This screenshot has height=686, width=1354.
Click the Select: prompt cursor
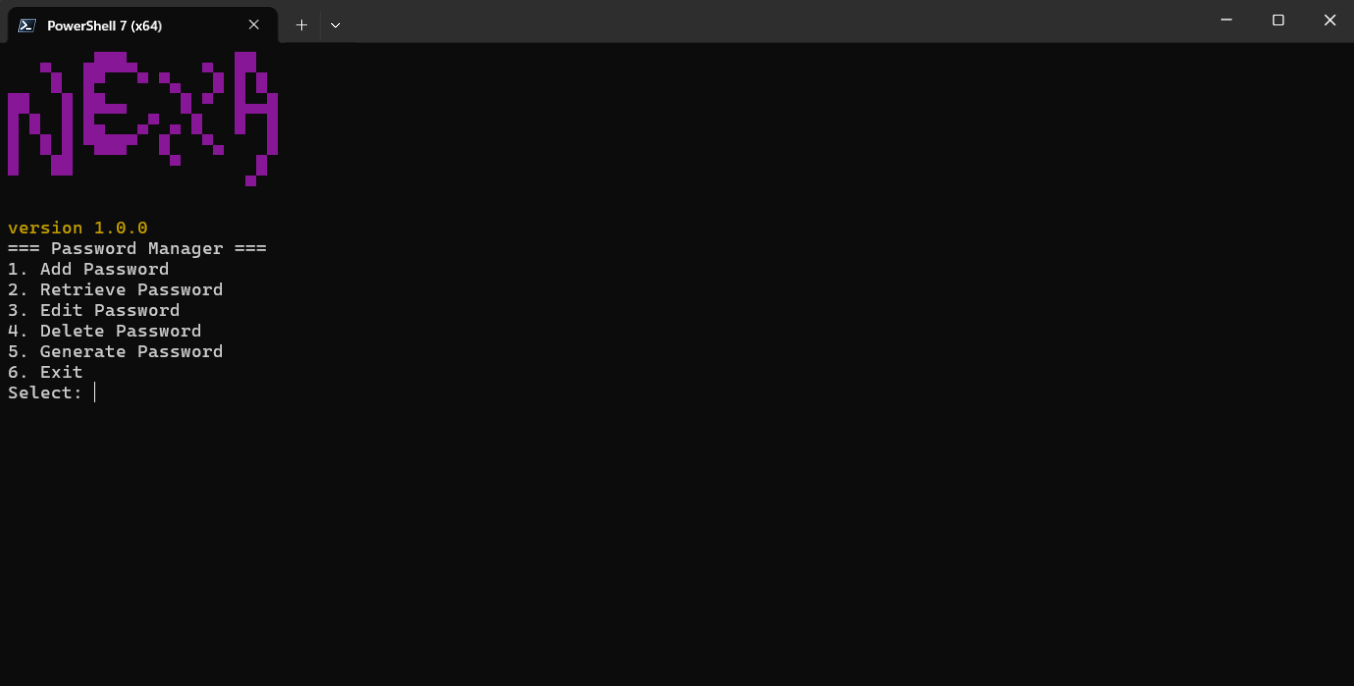[95, 393]
